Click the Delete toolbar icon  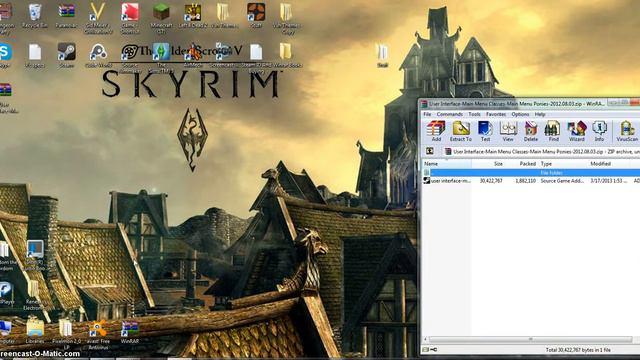531,131
